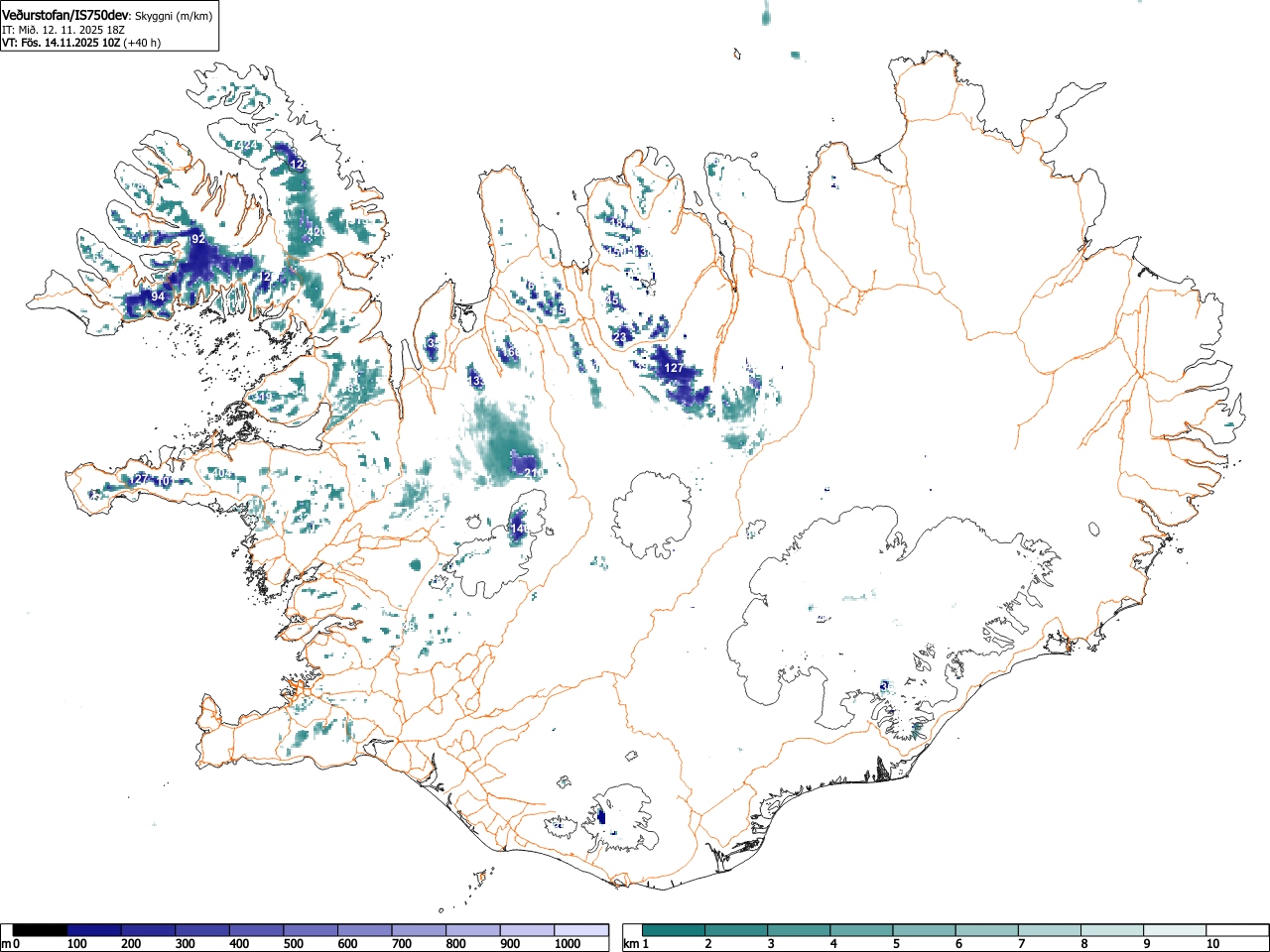Pick the 700–800 m legend color
Viewport: 1270px width, 952px height.
click(420, 930)
